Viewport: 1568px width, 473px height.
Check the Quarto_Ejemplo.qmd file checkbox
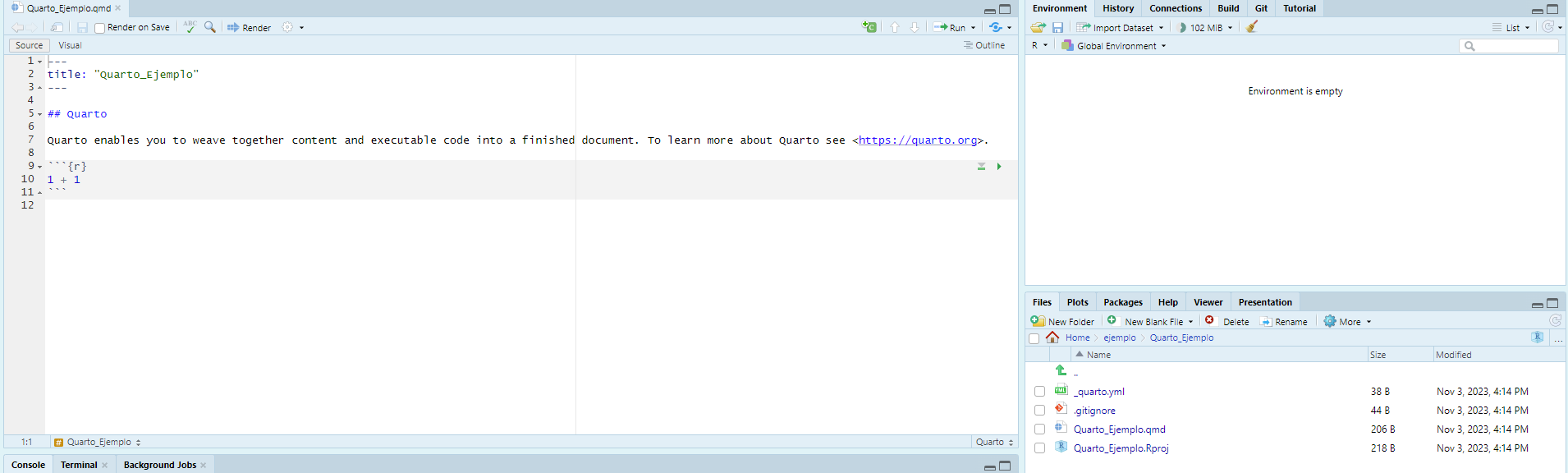(1039, 429)
